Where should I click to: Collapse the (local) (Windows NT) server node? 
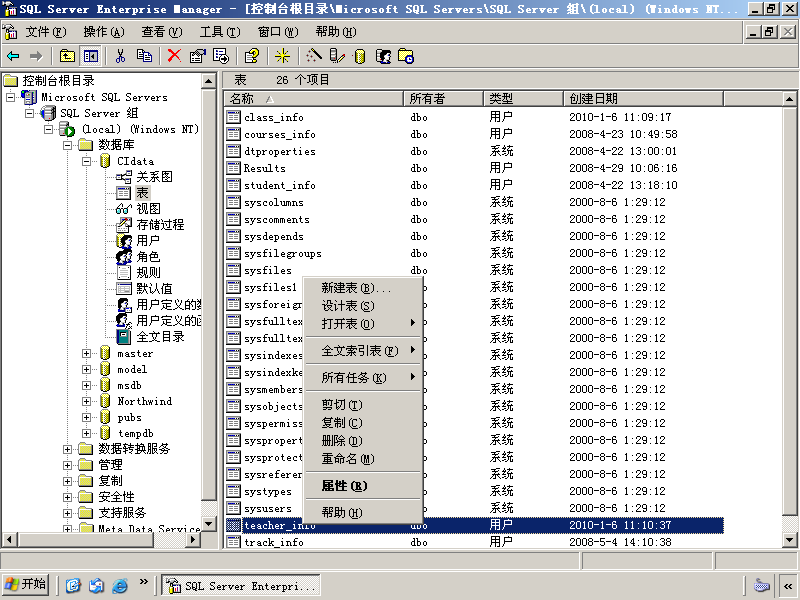click(x=49, y=129)
